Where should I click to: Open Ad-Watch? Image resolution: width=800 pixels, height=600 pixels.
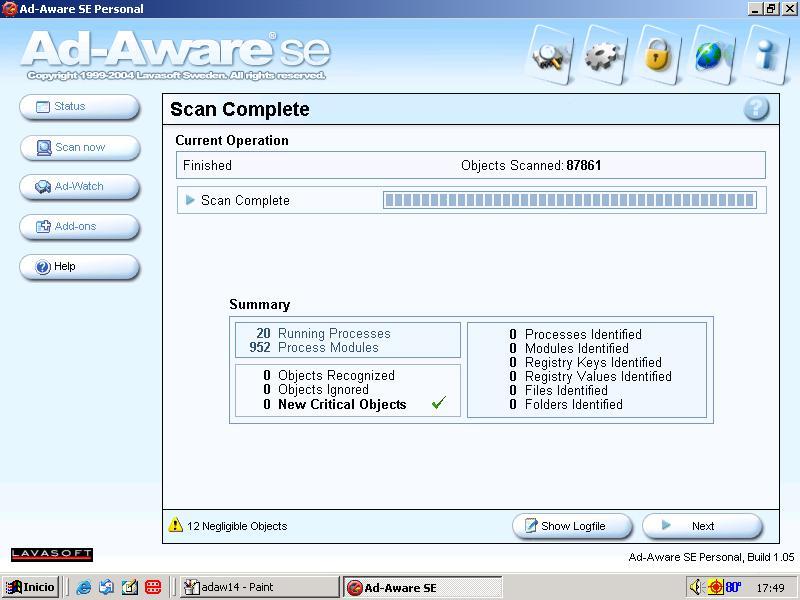tap(80, 187)
